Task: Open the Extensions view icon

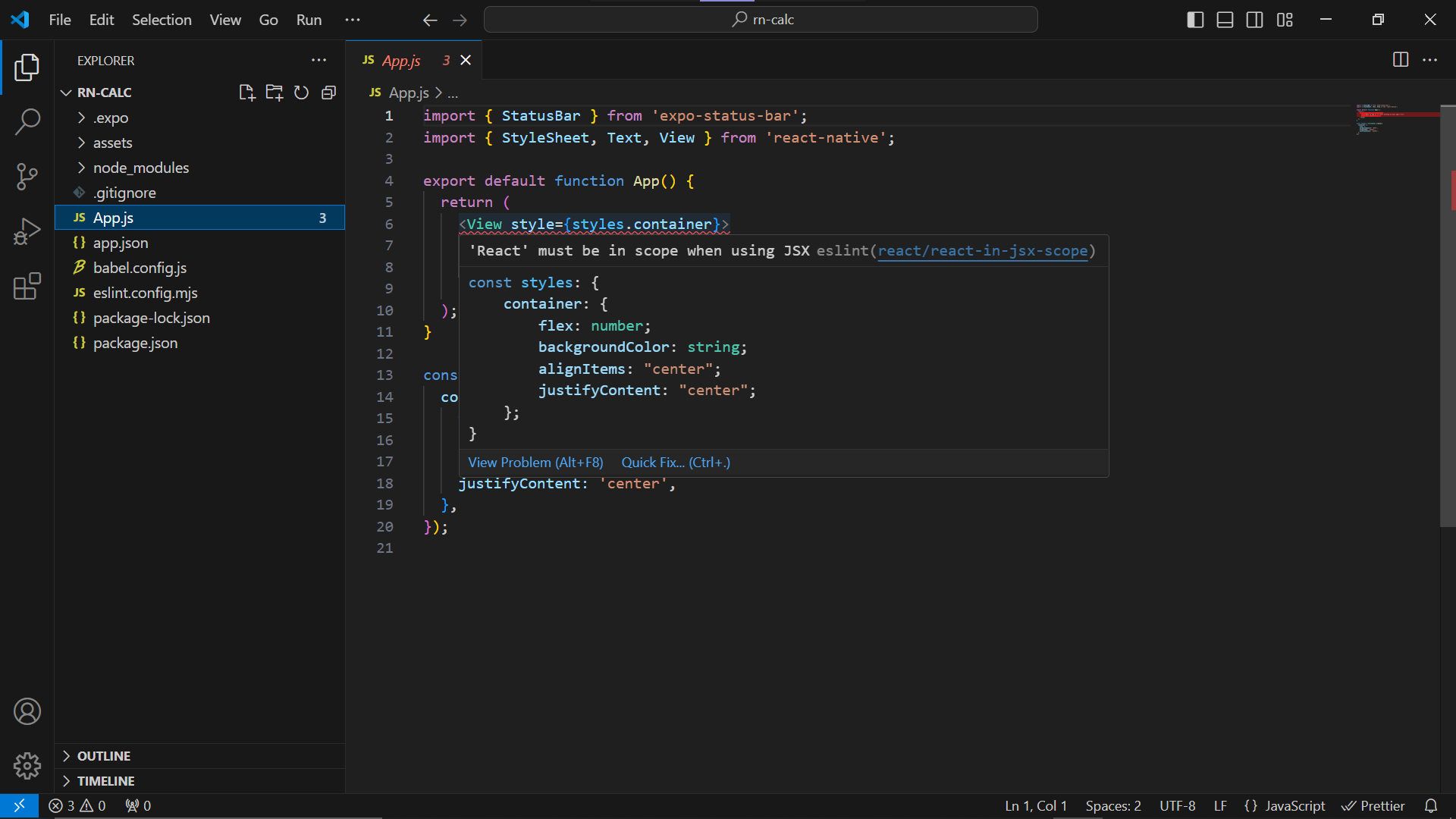Action: pyautogui.click(x=27, y=286)
